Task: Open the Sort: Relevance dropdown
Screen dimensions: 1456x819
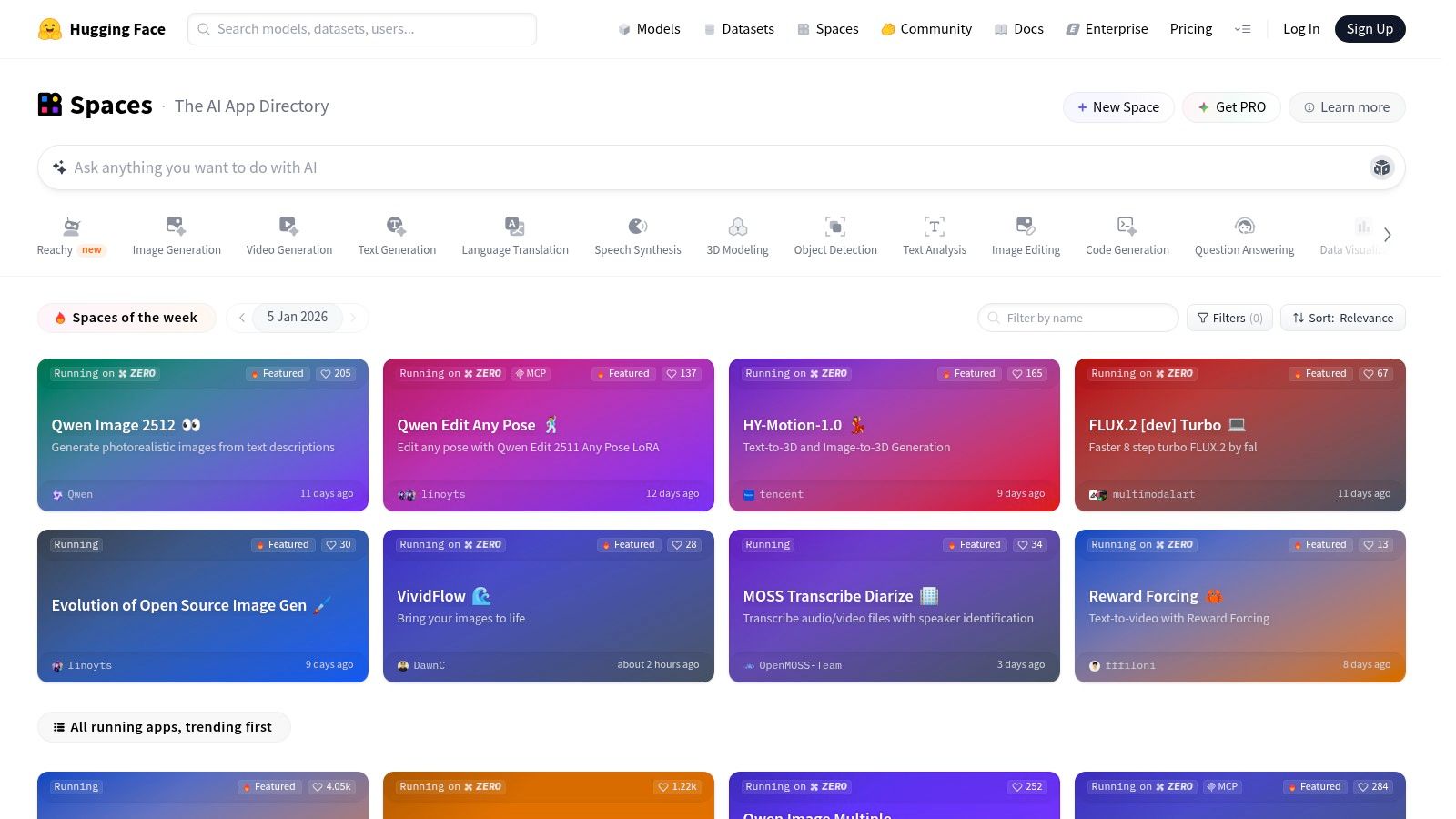Action: 1342,318
